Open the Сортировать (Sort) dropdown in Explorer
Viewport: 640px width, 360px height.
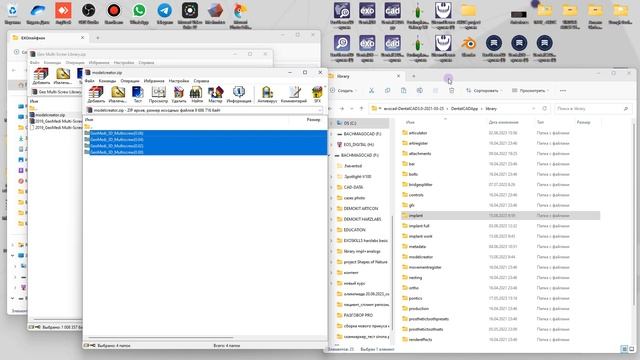484,91
